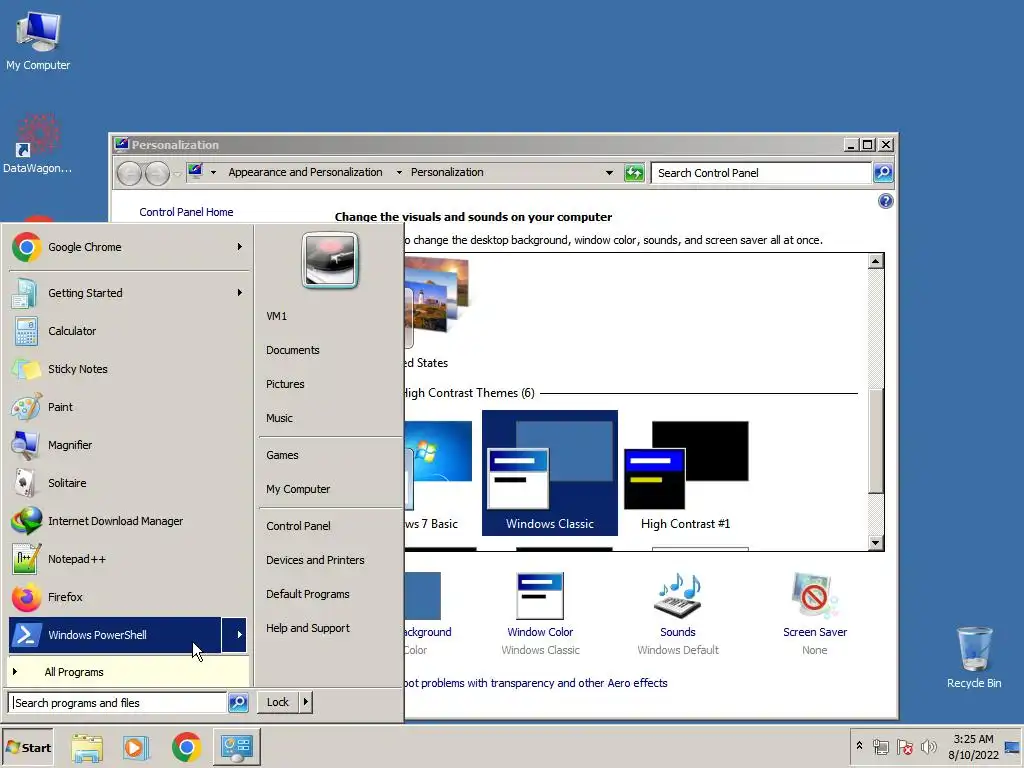The height and width of the screenshot is (768, 1024).
Task: Select High Contrast #1 theme
Action: tap(686, 473)
